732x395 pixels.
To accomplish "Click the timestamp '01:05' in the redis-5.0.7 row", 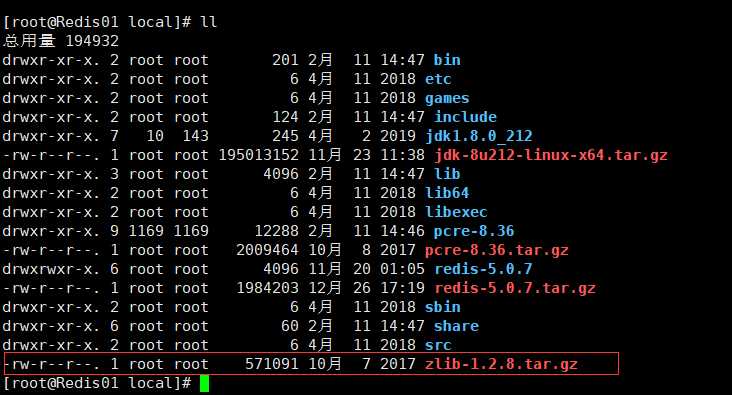I will pyautogui.click(x=402, y=269).
